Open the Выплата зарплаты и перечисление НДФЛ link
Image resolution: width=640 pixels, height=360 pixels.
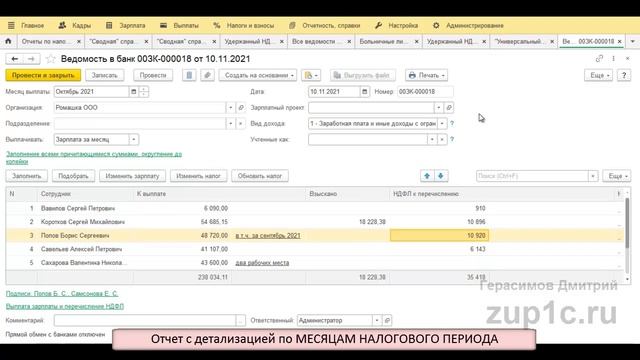point(65,306)
